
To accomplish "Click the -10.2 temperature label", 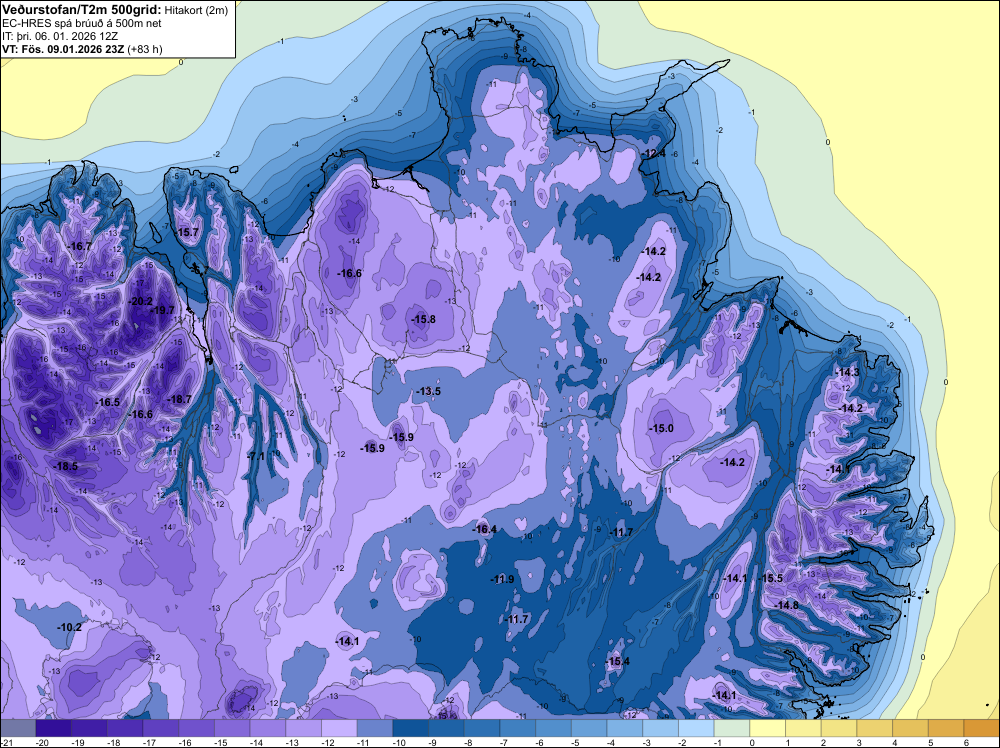I will pos(70,627).
